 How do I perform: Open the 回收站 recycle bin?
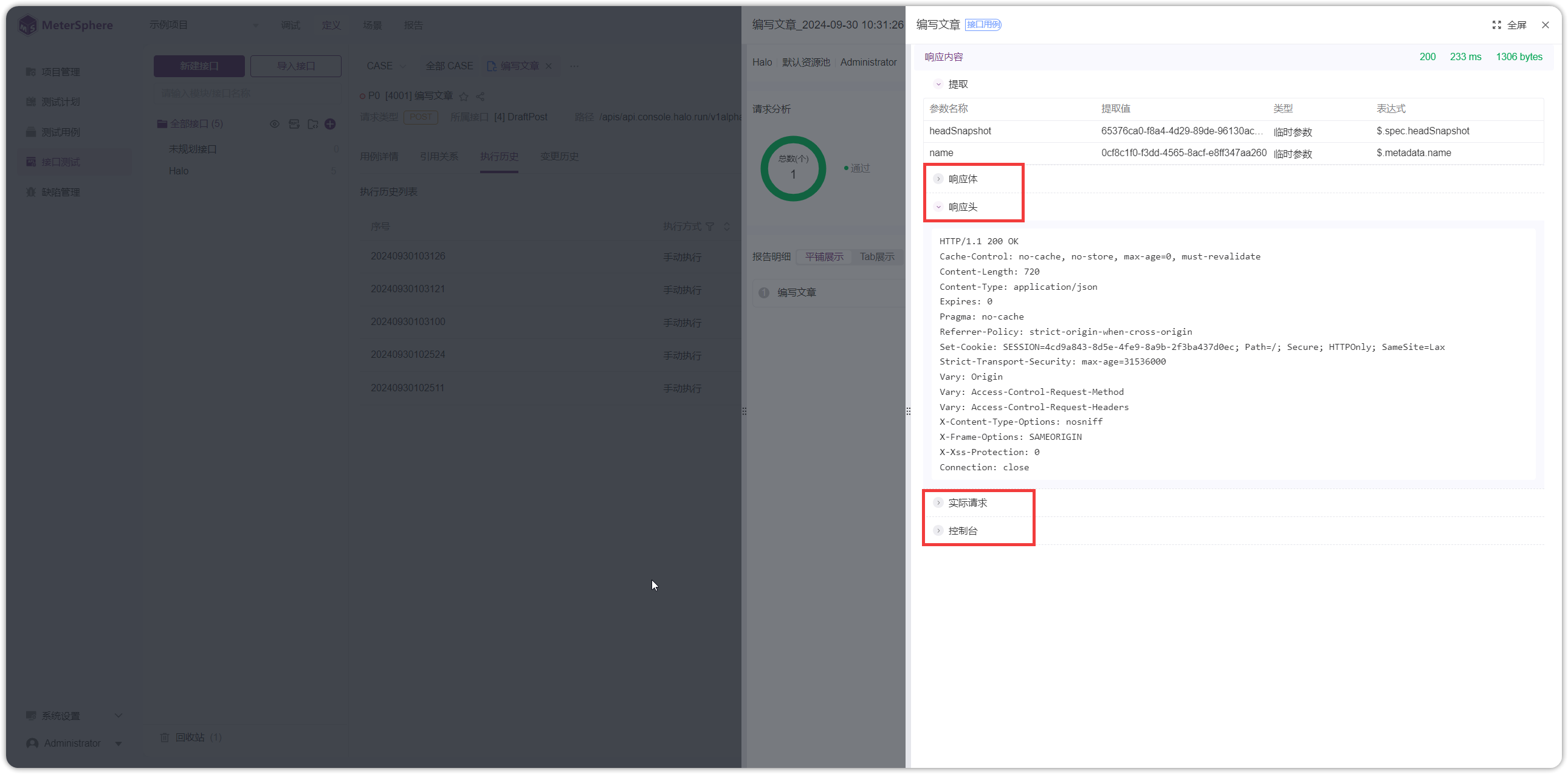pyautogui.click(x=191, y=737)
